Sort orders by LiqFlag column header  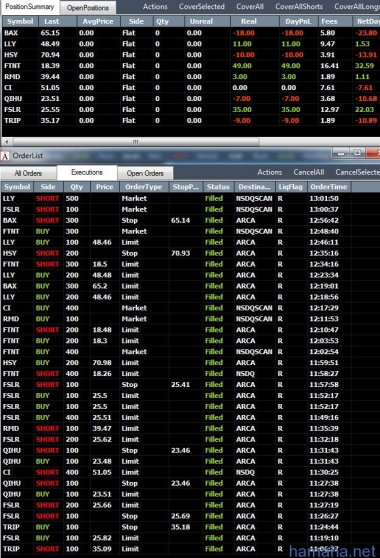point(291,187)
